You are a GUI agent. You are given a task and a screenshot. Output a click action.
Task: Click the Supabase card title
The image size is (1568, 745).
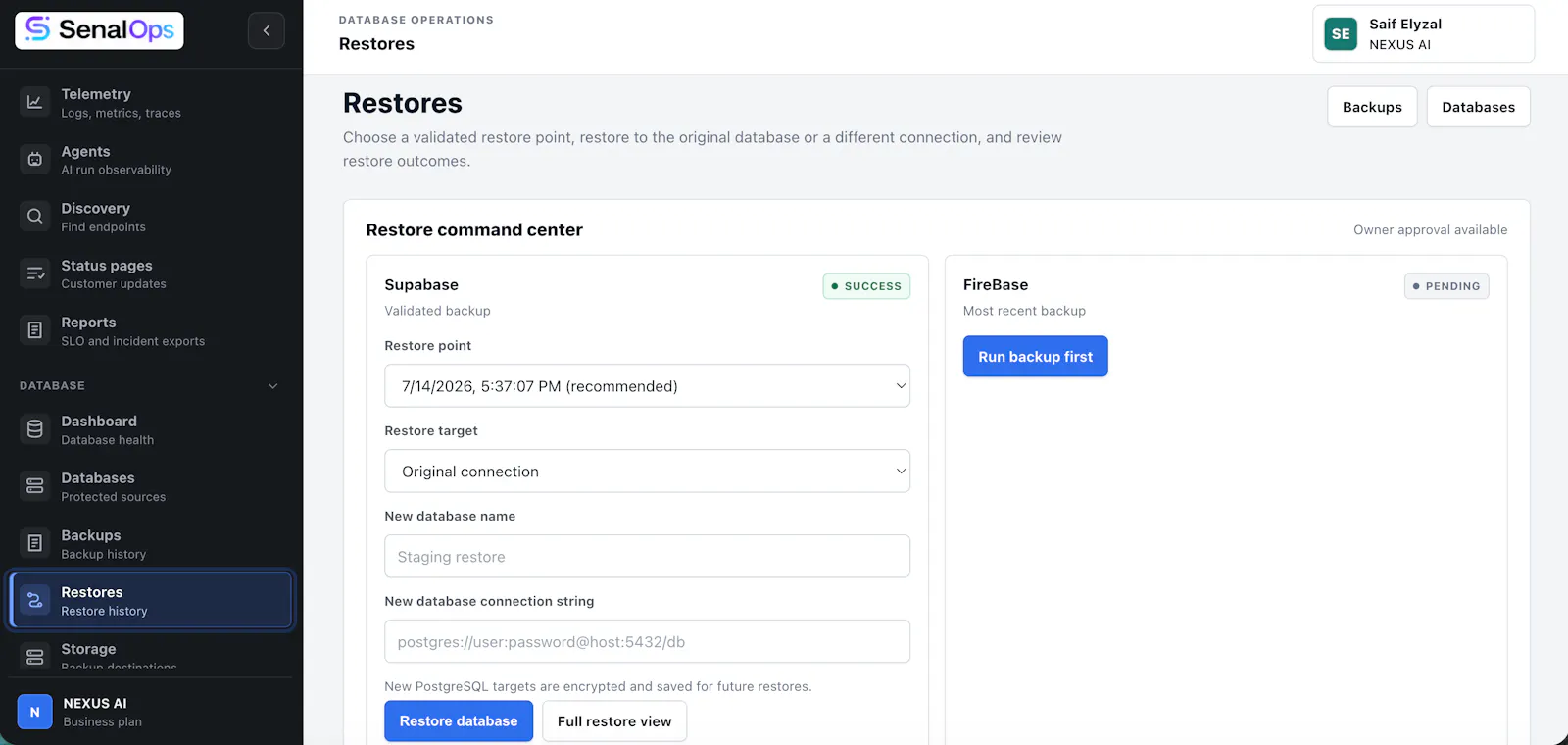[x=421, y=285]
